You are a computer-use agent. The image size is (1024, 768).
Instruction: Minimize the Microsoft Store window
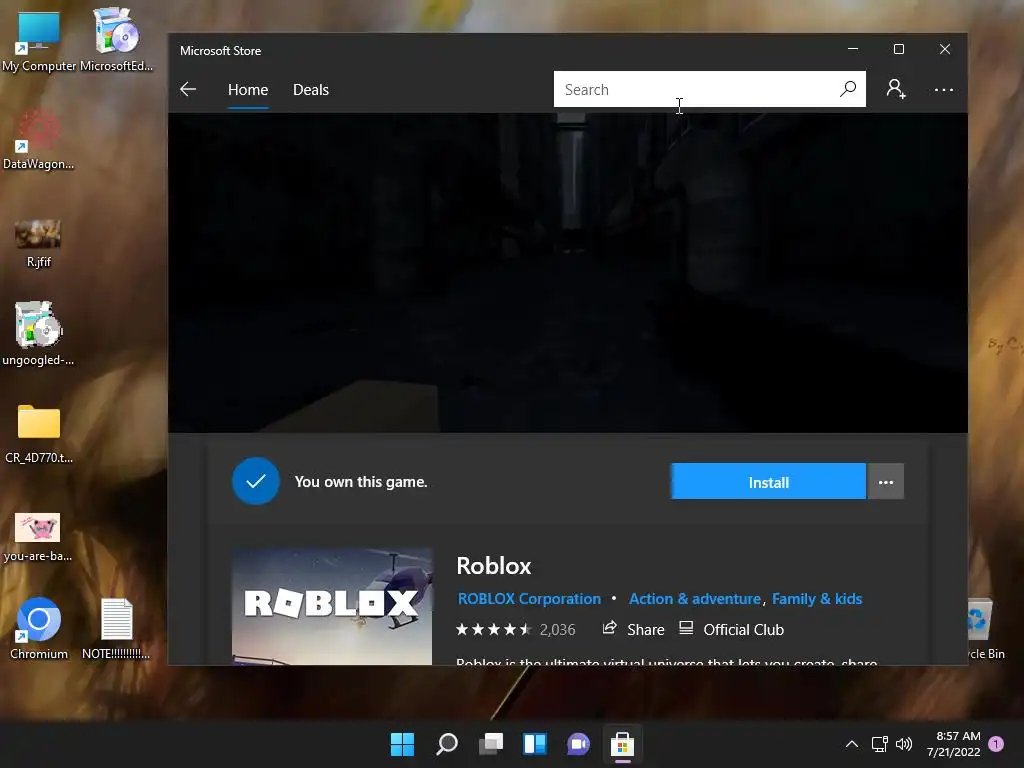pos(853,49)
